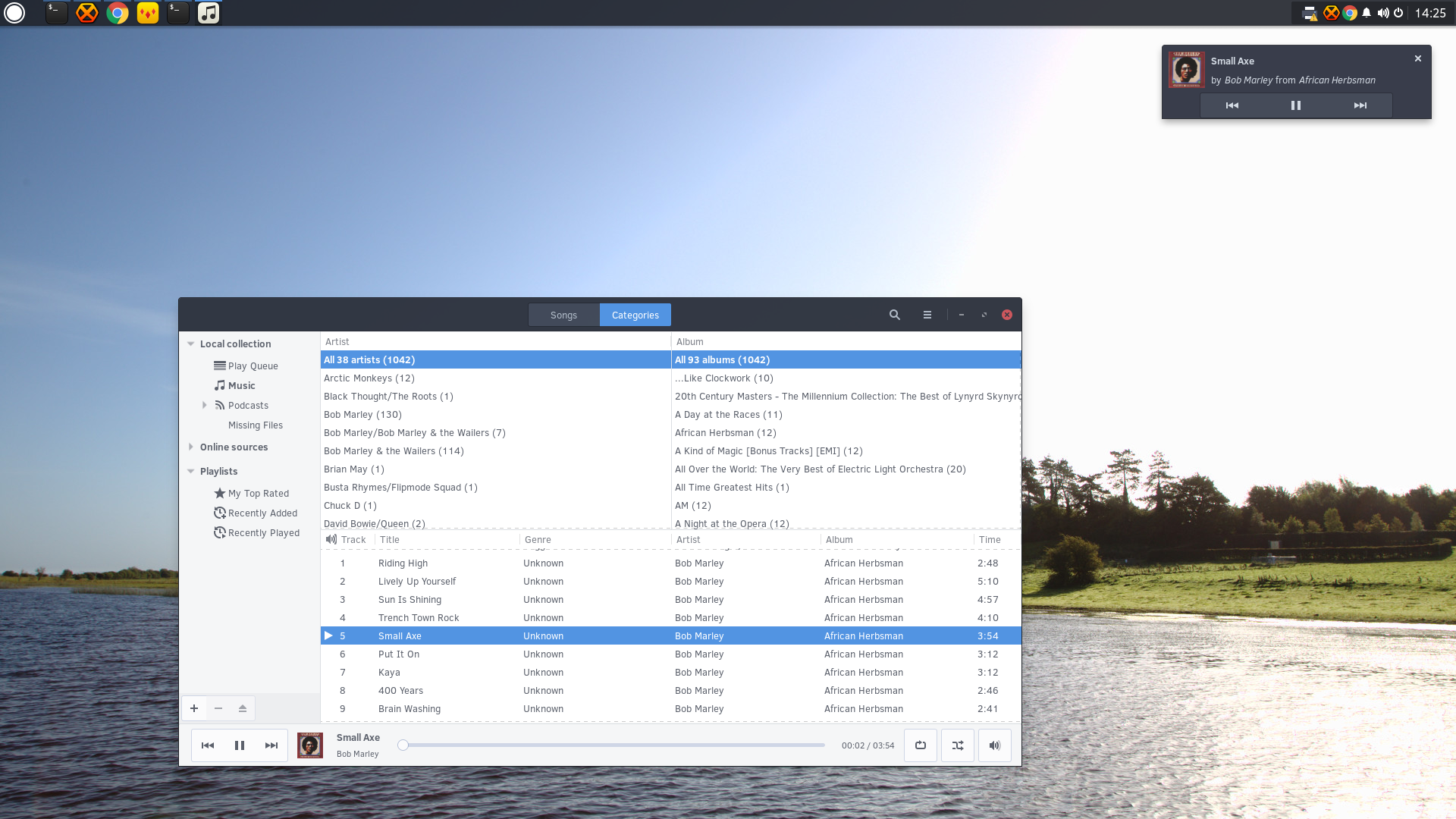Open the system tray volume icon
The image size is (1456, 819).
pyautogui.click(x=1383, y=13)
